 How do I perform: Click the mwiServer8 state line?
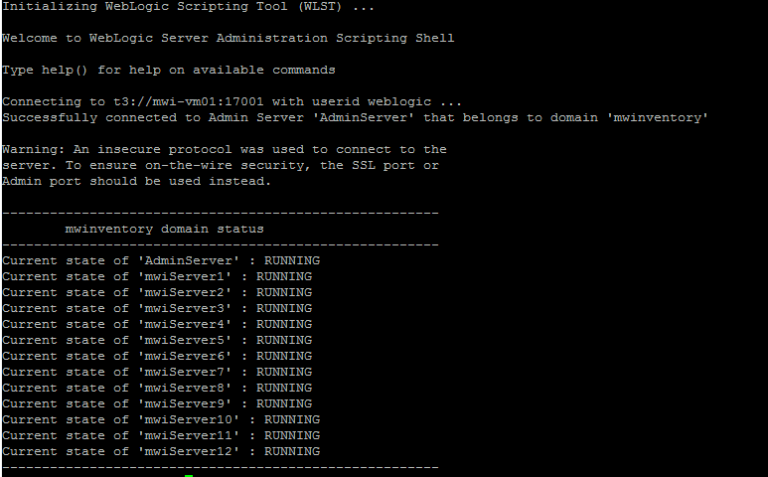(157, 388)
